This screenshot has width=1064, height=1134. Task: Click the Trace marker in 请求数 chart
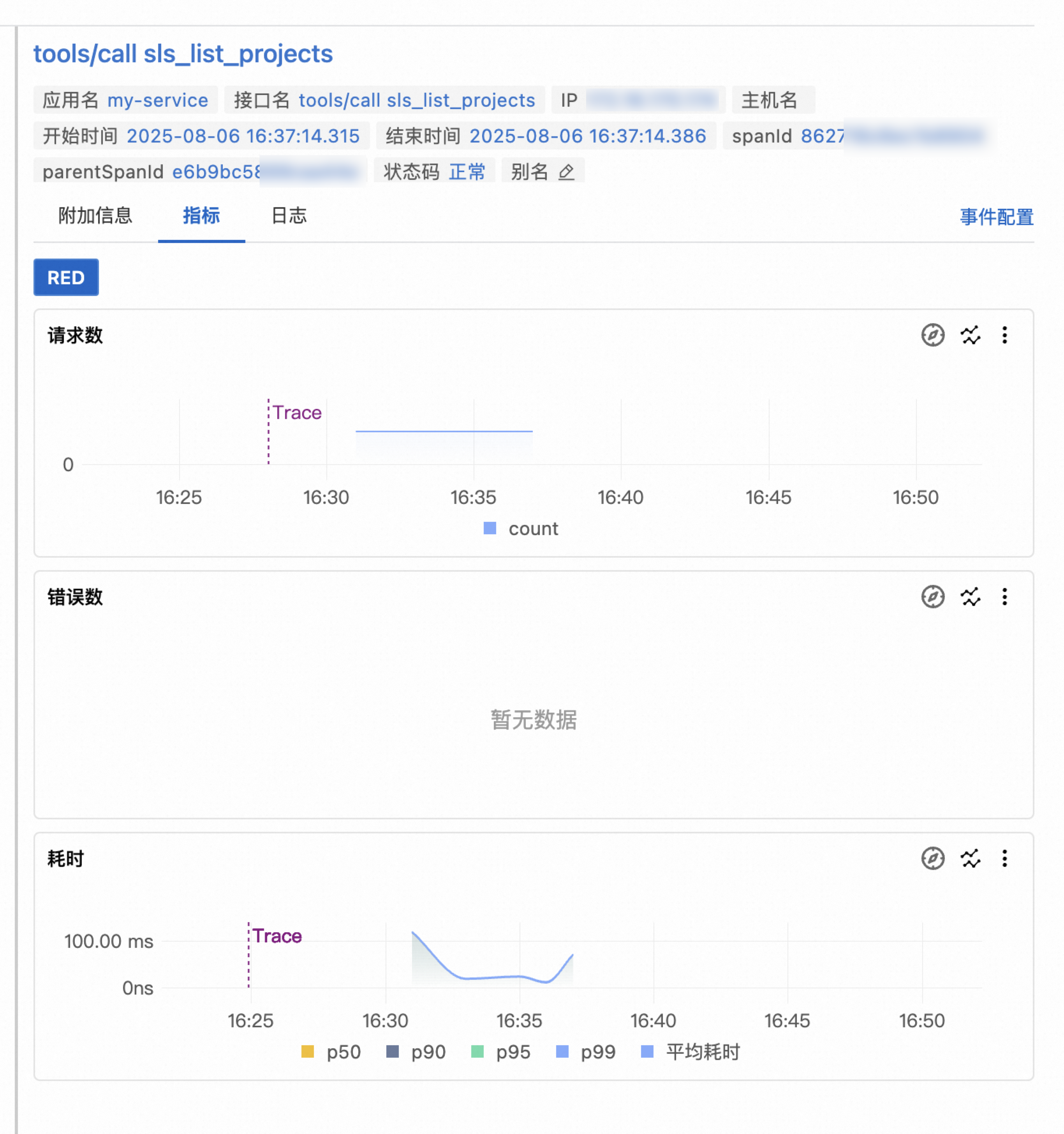(297, 412)
